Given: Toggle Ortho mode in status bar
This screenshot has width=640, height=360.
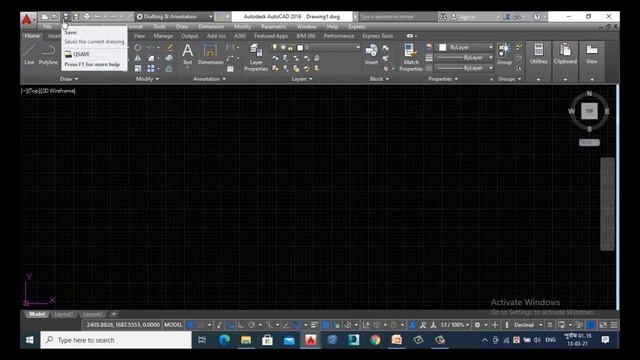Looking at the screenshot, I should (241, 325).
